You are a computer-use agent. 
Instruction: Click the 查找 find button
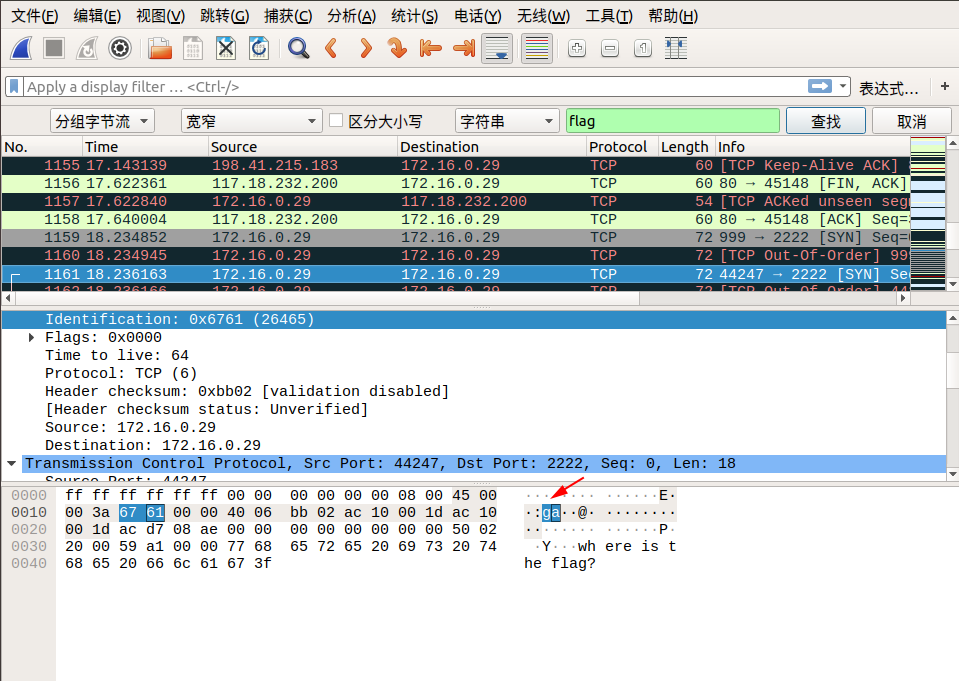(x=825, y=121)
